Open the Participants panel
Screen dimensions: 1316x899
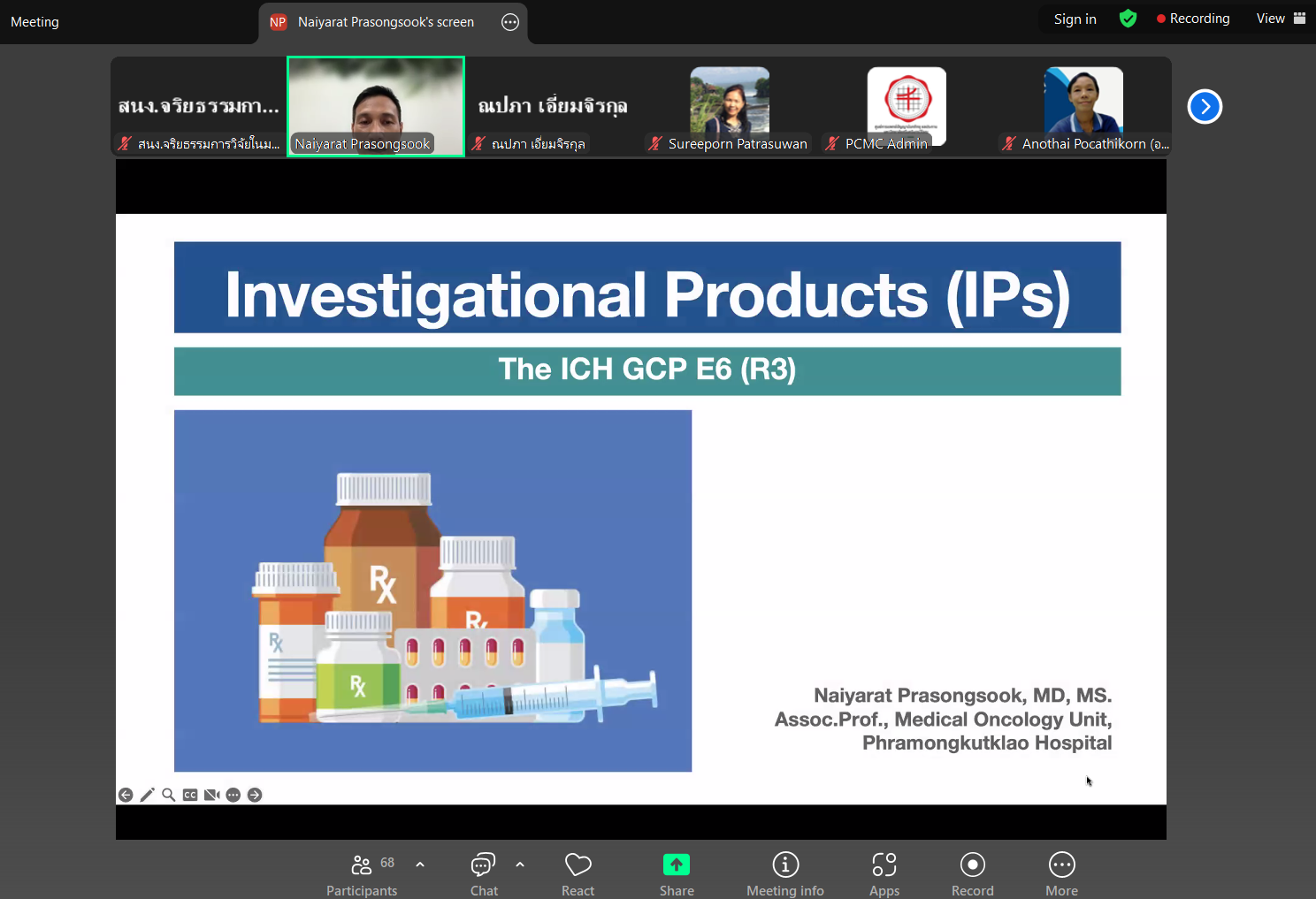[362, 873]
